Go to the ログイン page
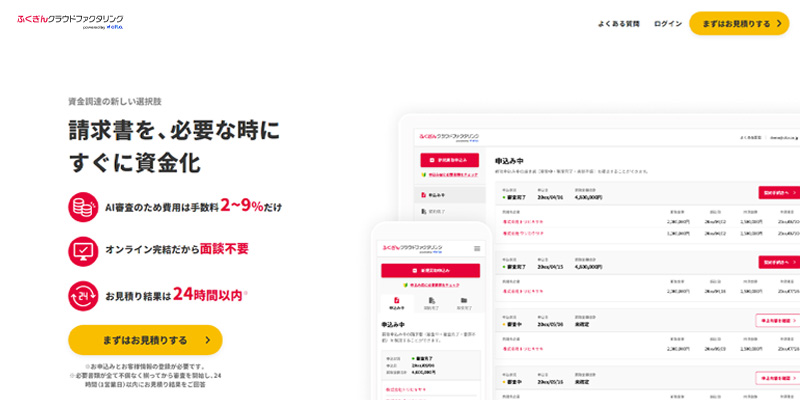 (667, 23)
